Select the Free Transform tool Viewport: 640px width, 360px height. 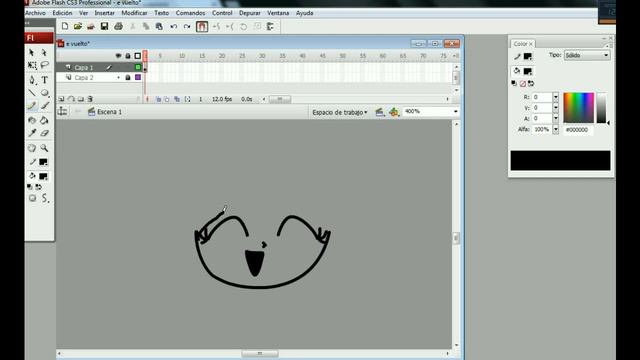pyautogui.click(x=32, y=65)
